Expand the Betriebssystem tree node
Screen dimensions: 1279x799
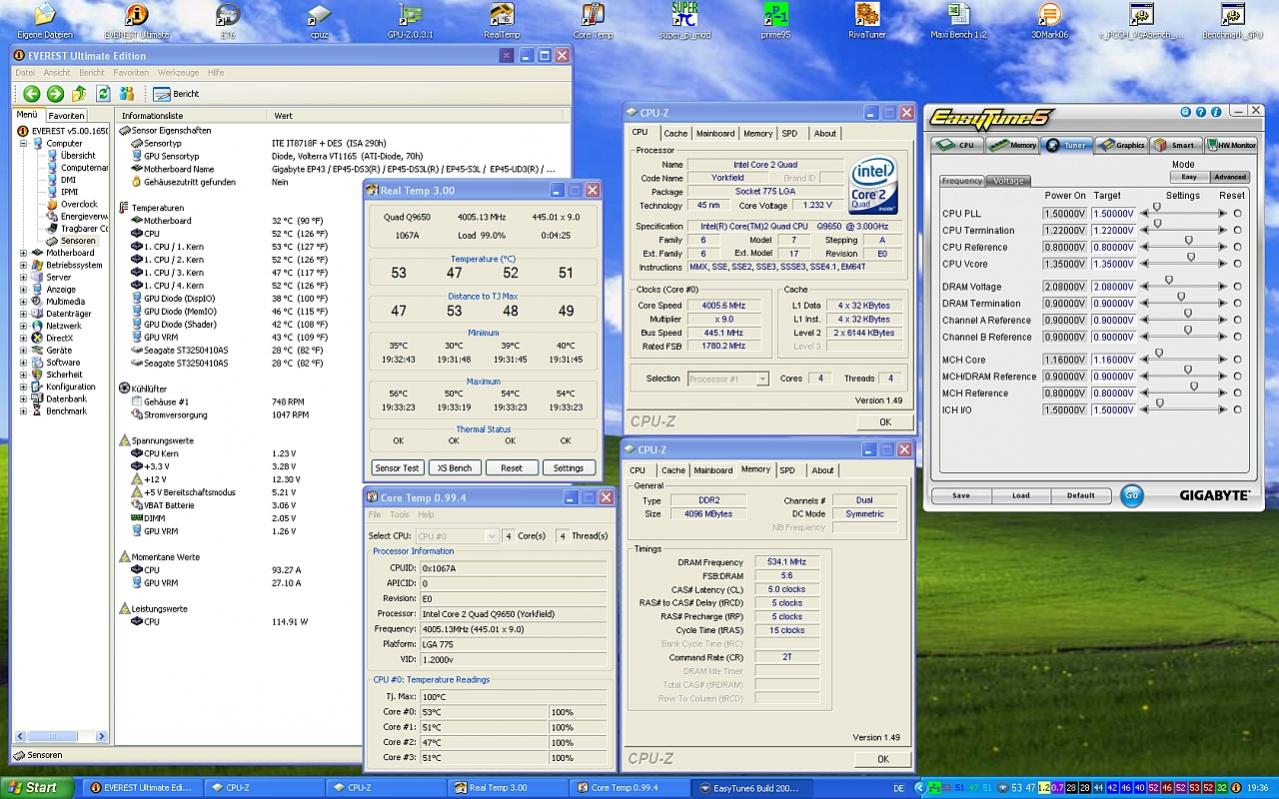point(22,265)
